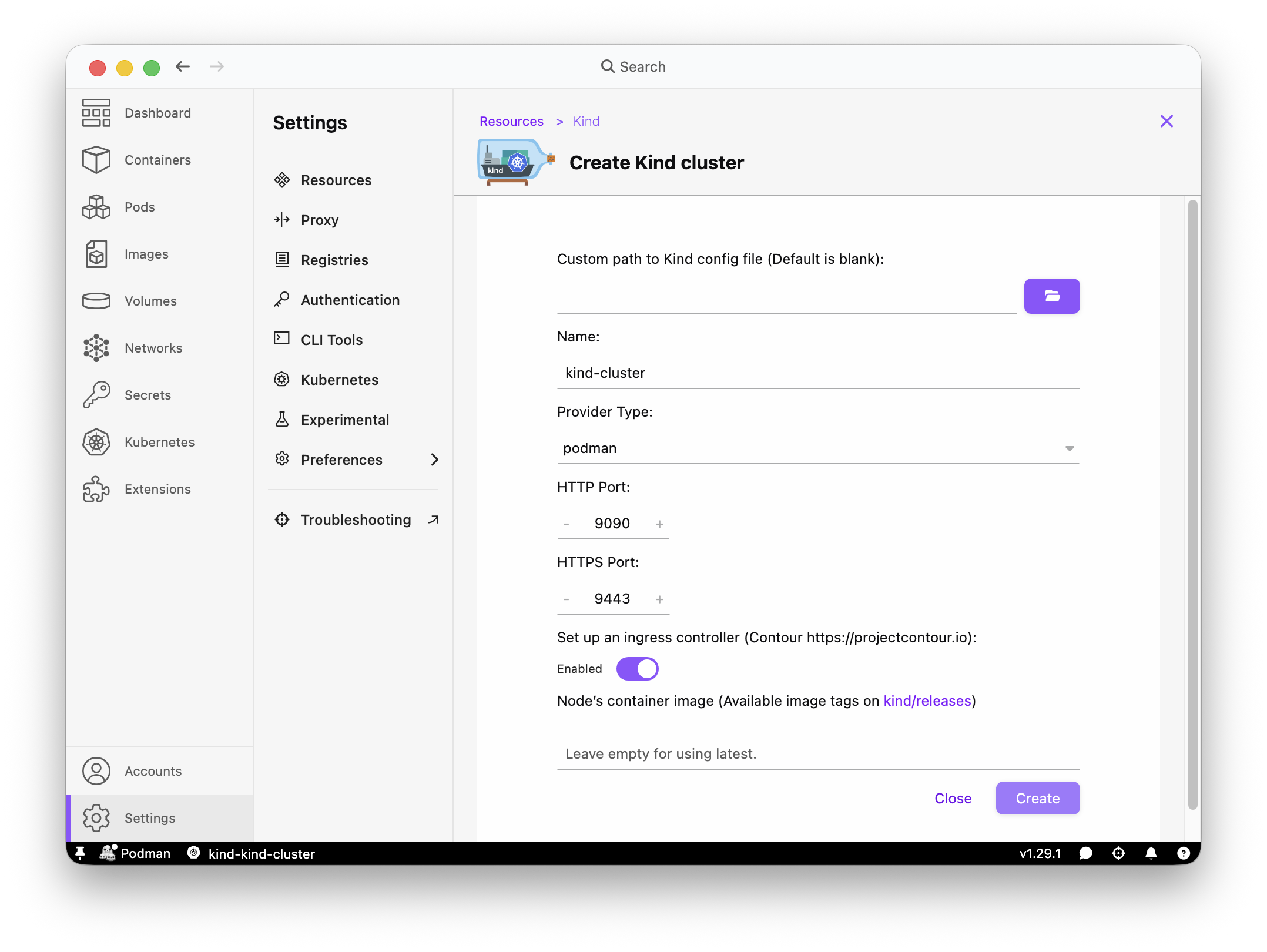Open the Images section icon
The height and width of the screenshot is (952, 1267).
tap(96, 254)
